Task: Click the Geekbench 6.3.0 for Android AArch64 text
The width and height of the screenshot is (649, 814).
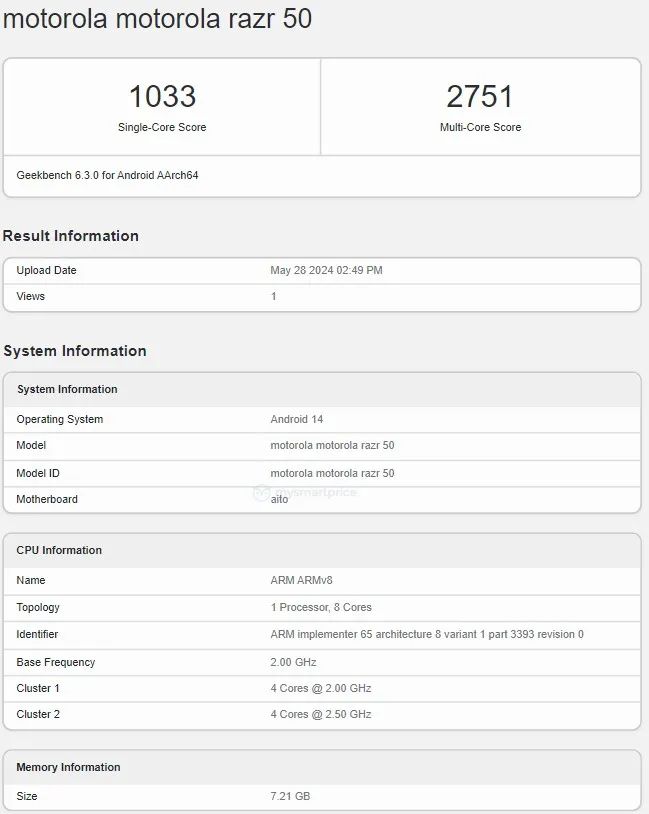Action: tap(107, 175)
